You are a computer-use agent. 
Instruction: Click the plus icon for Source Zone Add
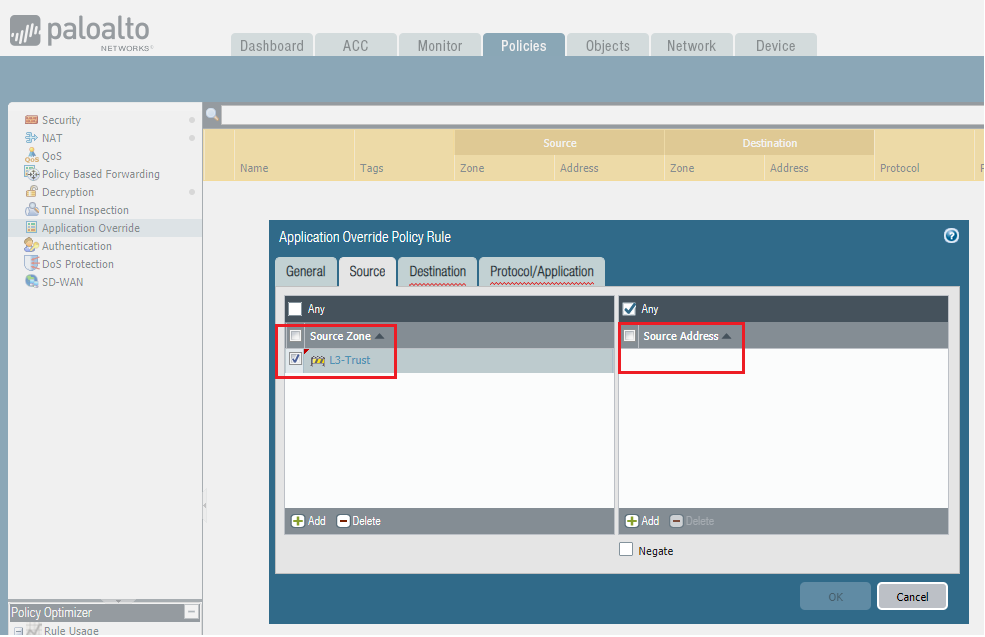tap(298, 521)
